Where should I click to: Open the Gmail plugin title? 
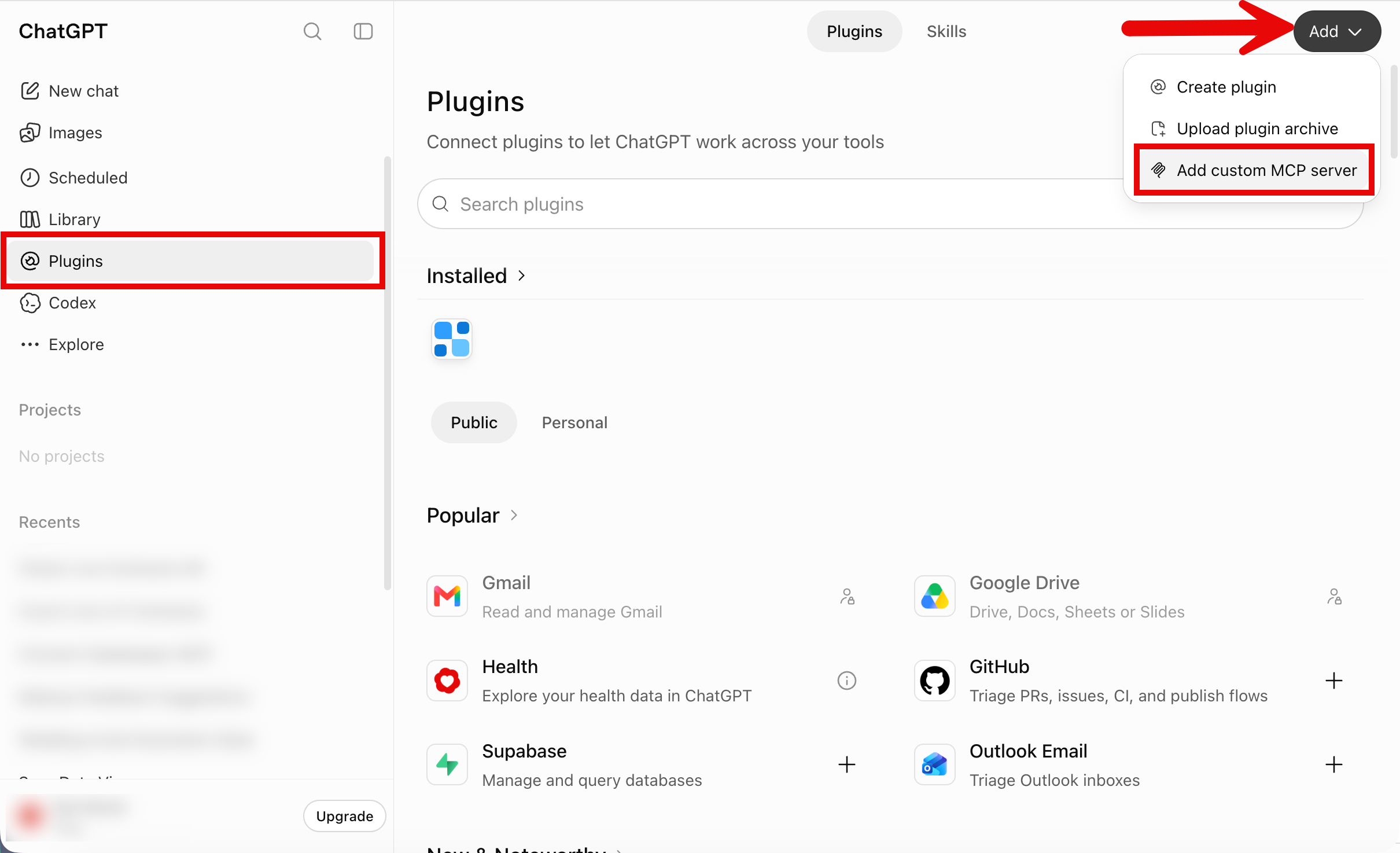click(506, 583)
